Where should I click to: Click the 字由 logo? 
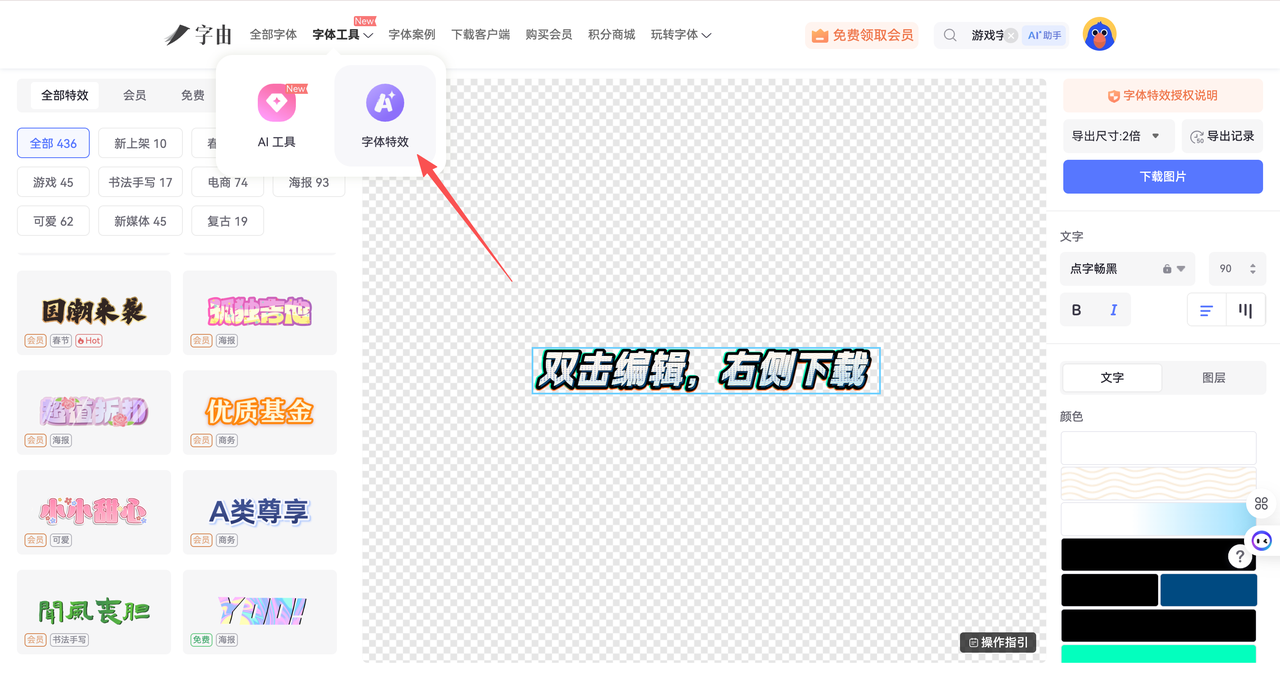198,35
